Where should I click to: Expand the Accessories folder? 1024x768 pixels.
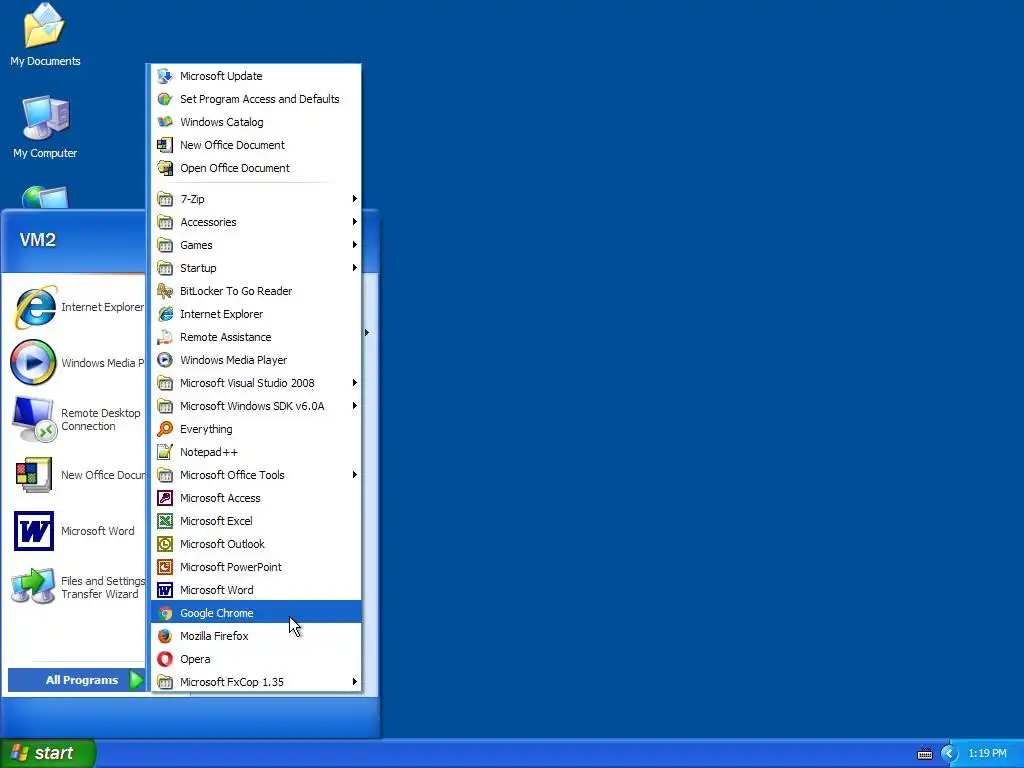[x=256, y=221]
